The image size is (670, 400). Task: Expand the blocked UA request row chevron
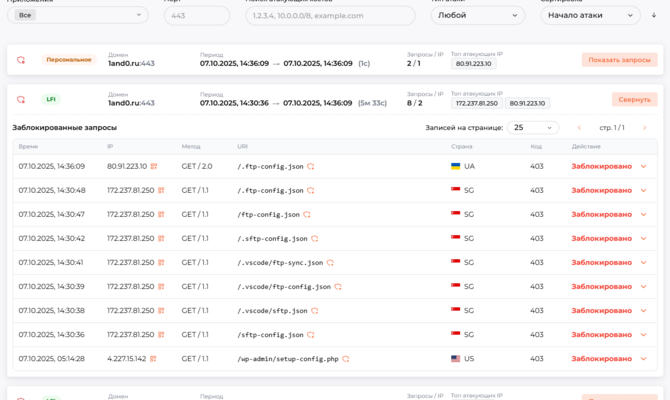pyautogui.click(x=643, y=166)
